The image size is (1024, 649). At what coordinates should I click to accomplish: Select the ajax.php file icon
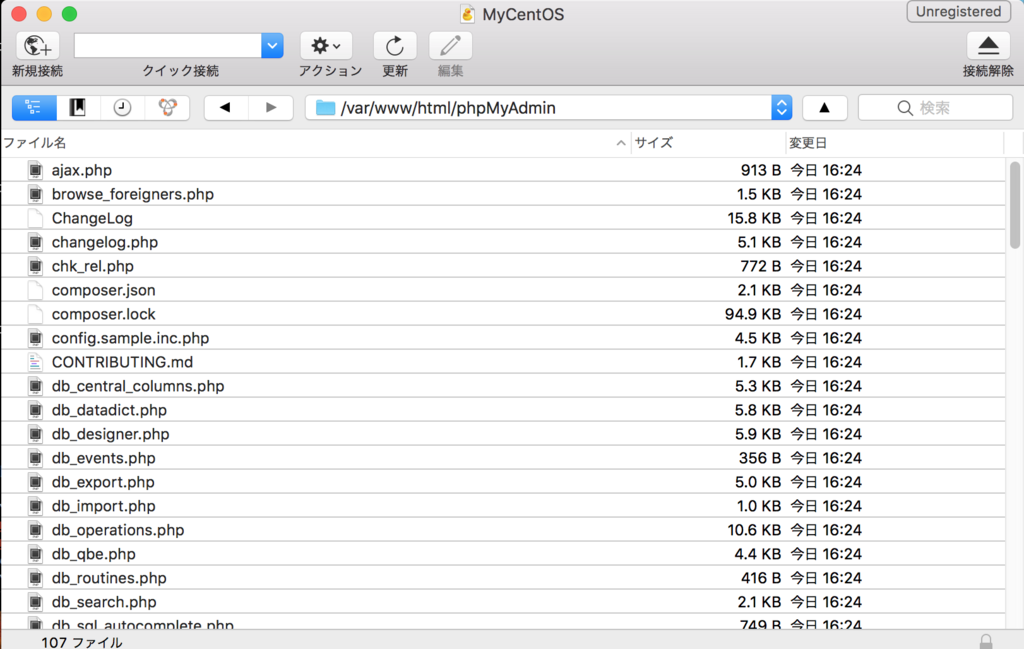pos(35,170)
